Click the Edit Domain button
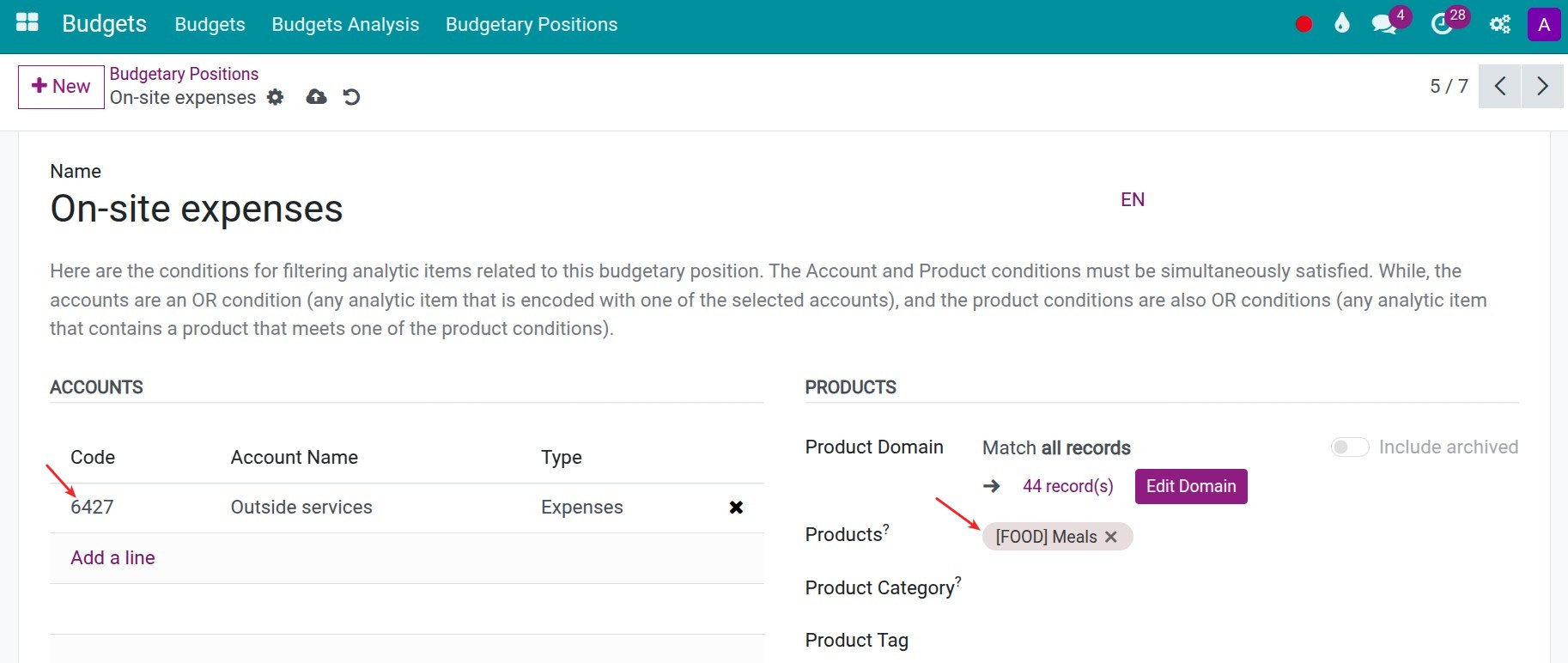 coord(1190,486)
